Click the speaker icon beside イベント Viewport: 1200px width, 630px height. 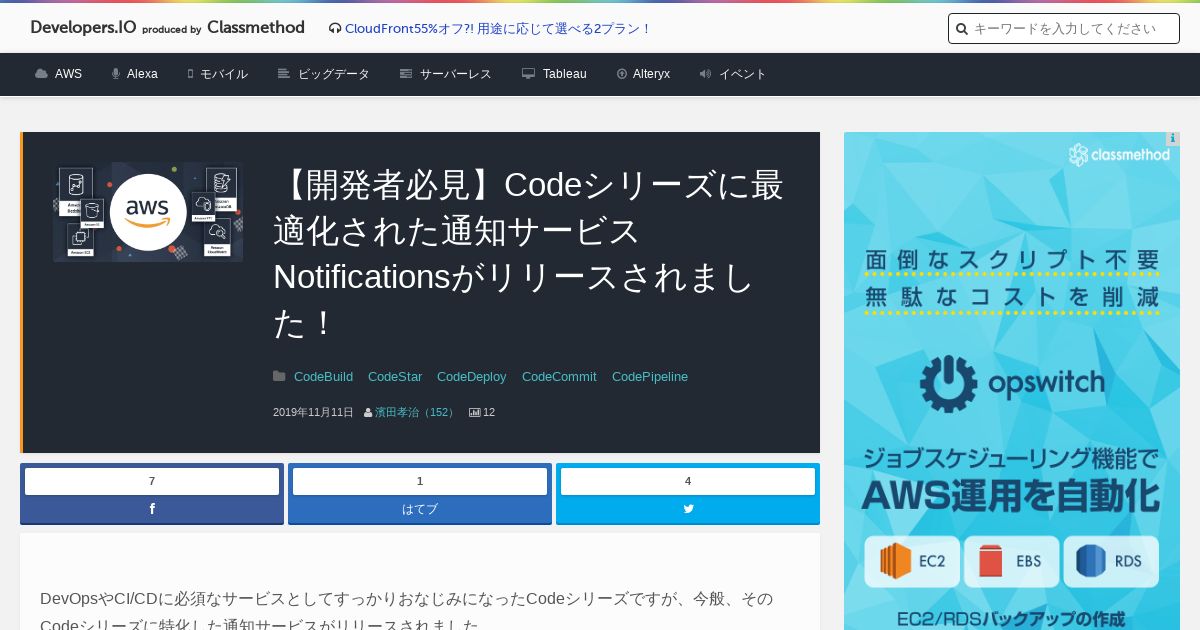click(x=705, y=74)
